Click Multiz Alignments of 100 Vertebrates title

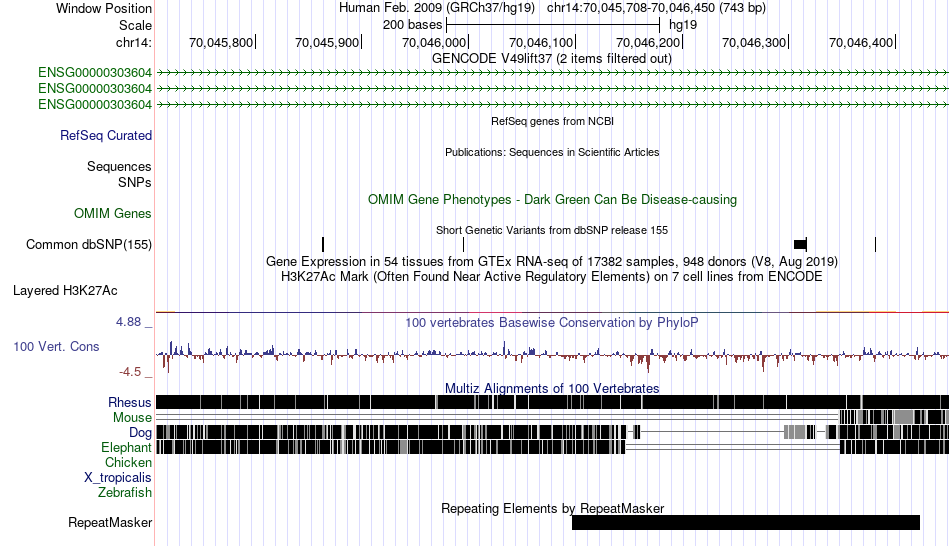click(552, 388)
